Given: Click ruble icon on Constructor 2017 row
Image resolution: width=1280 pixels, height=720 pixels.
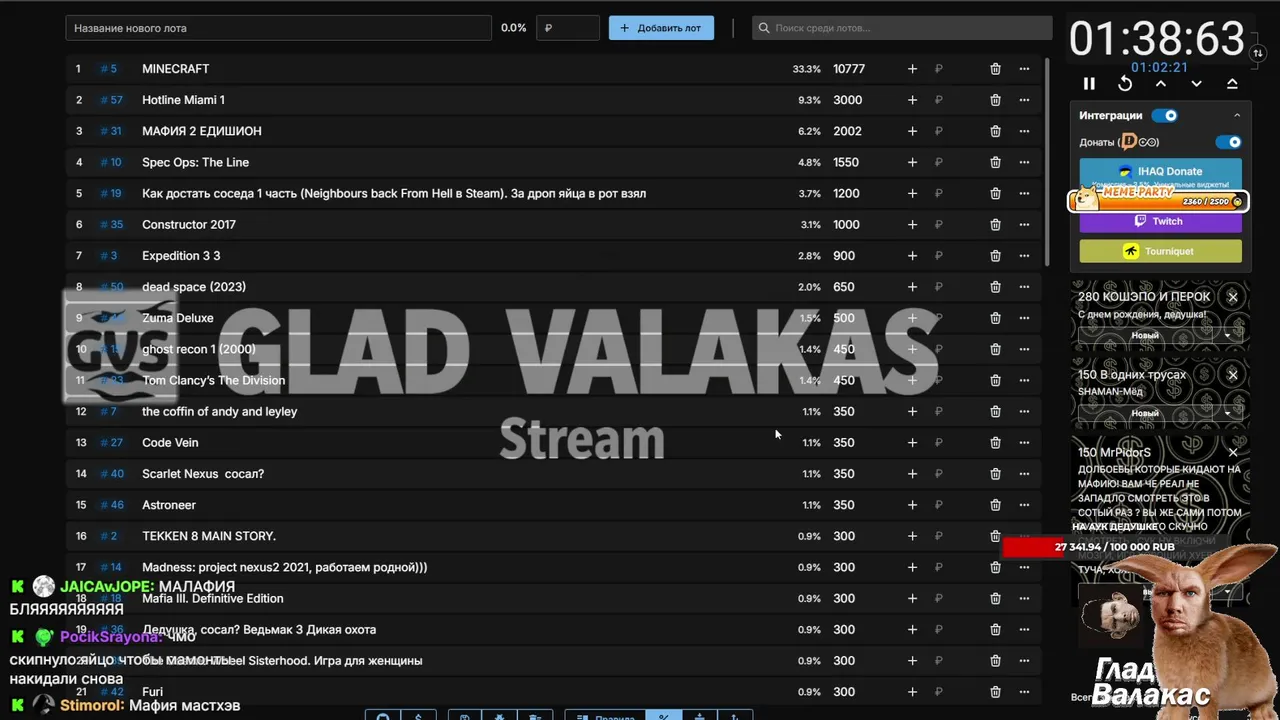Looking at the screenshot, I should pyautogui.click(x=939, y=224).
